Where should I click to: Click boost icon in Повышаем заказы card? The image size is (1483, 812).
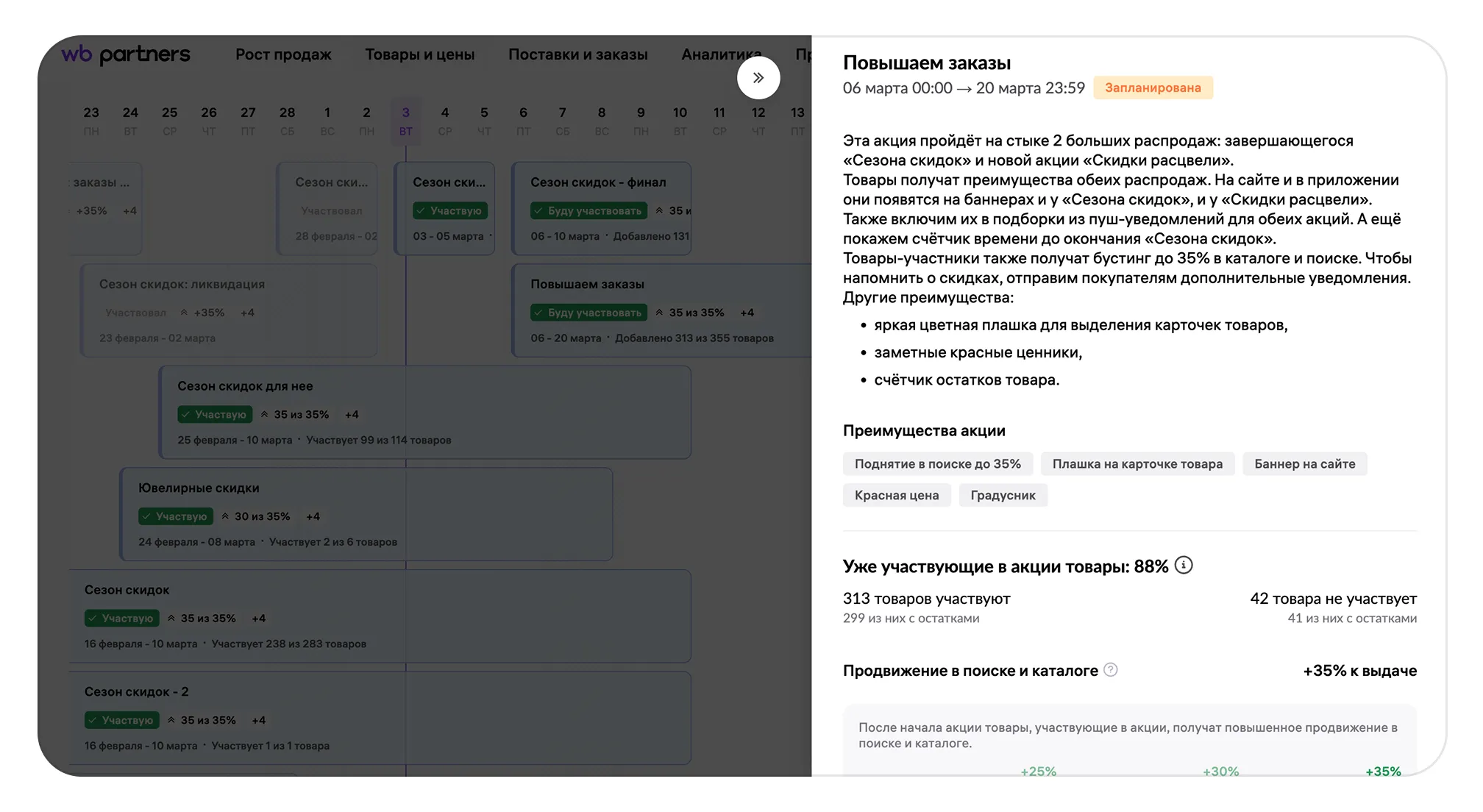point(659,313)
